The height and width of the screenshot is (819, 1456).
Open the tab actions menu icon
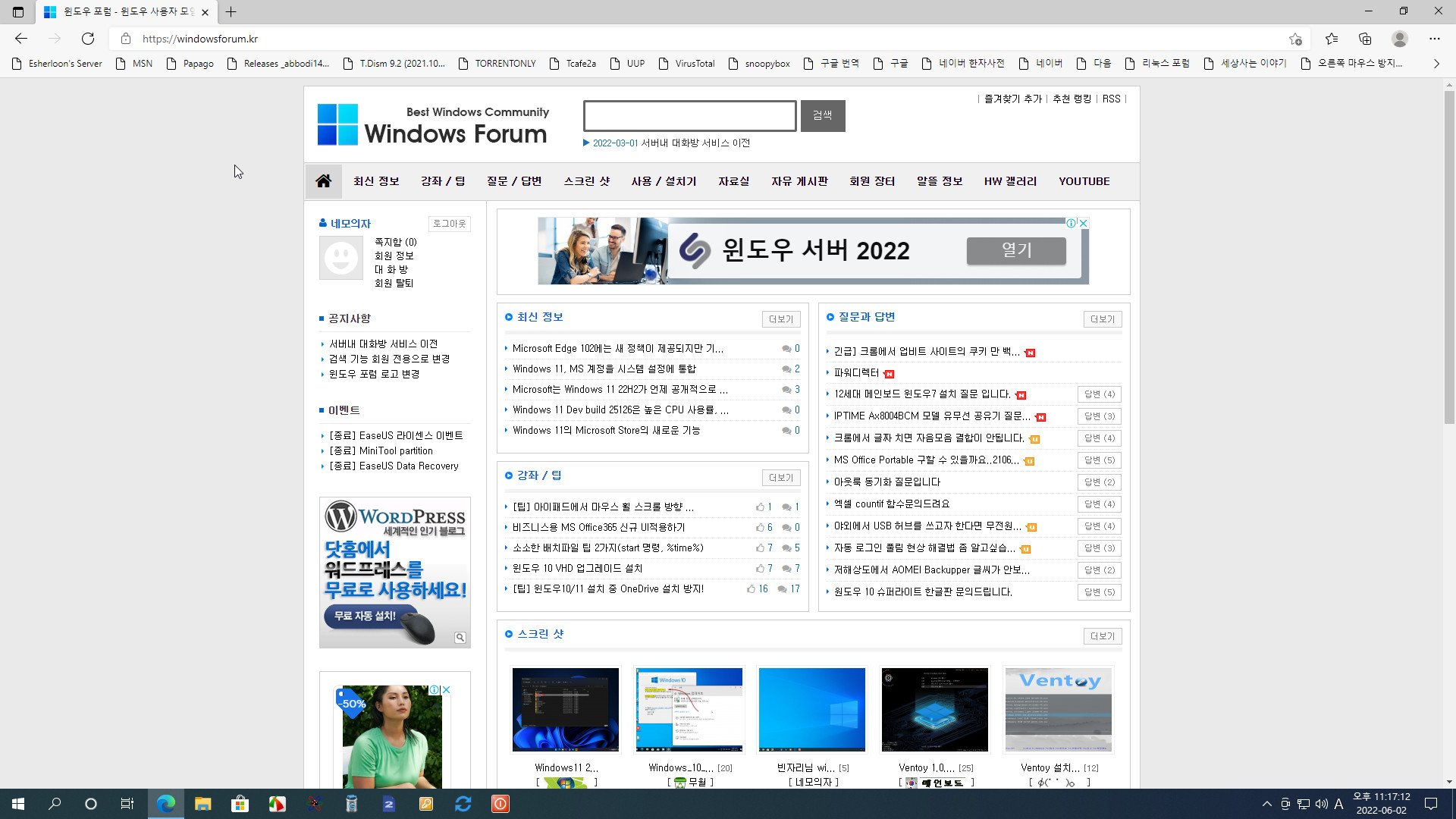pos(18,12)
